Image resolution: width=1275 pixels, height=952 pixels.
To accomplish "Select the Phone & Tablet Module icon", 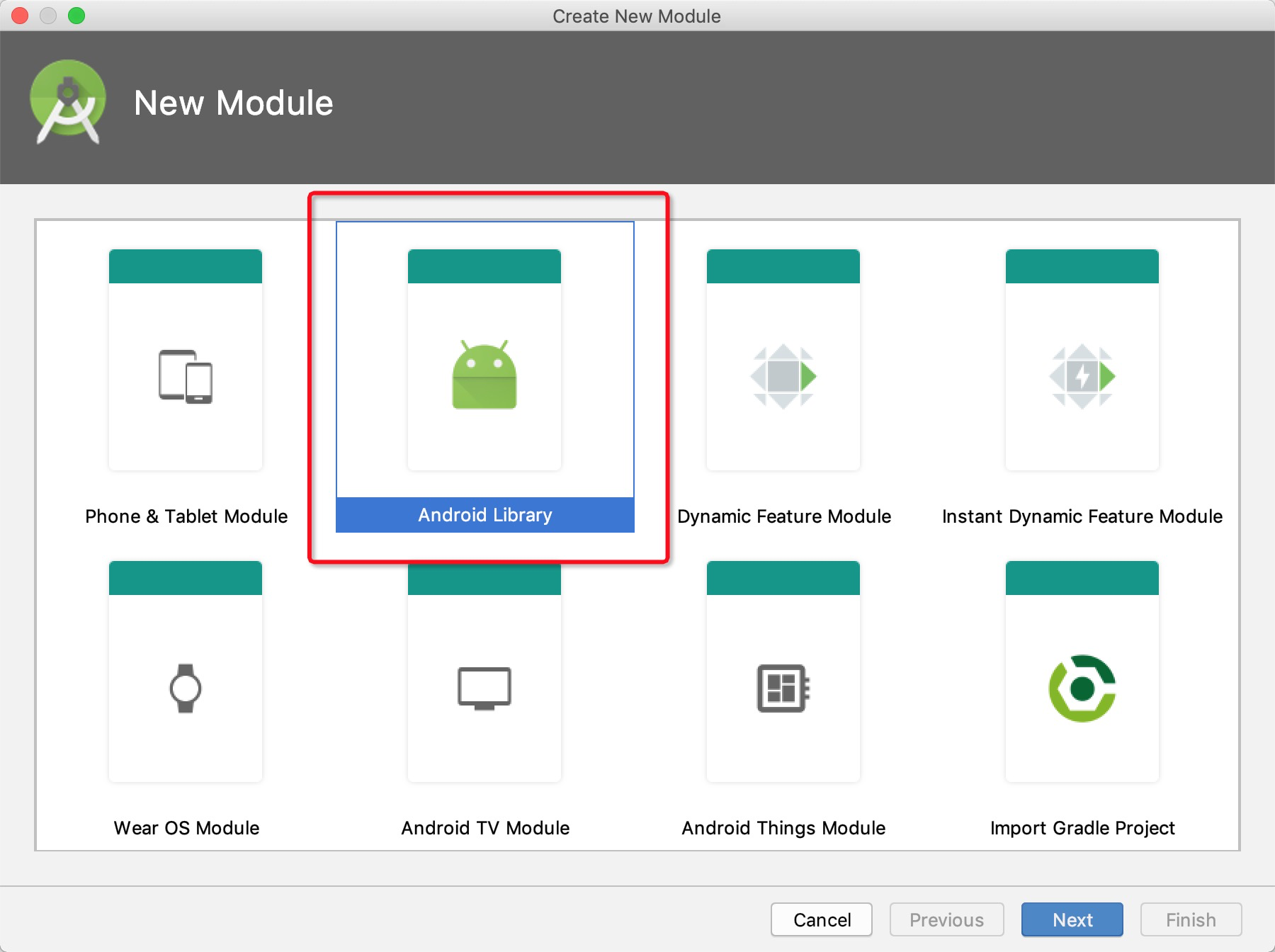I will coord(186,376).
